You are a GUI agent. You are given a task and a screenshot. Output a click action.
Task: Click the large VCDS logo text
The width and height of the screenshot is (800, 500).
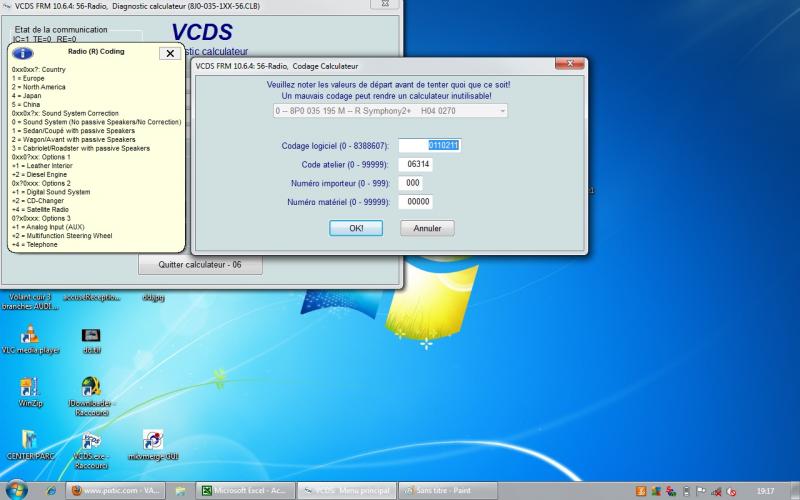tap(202, 32)
